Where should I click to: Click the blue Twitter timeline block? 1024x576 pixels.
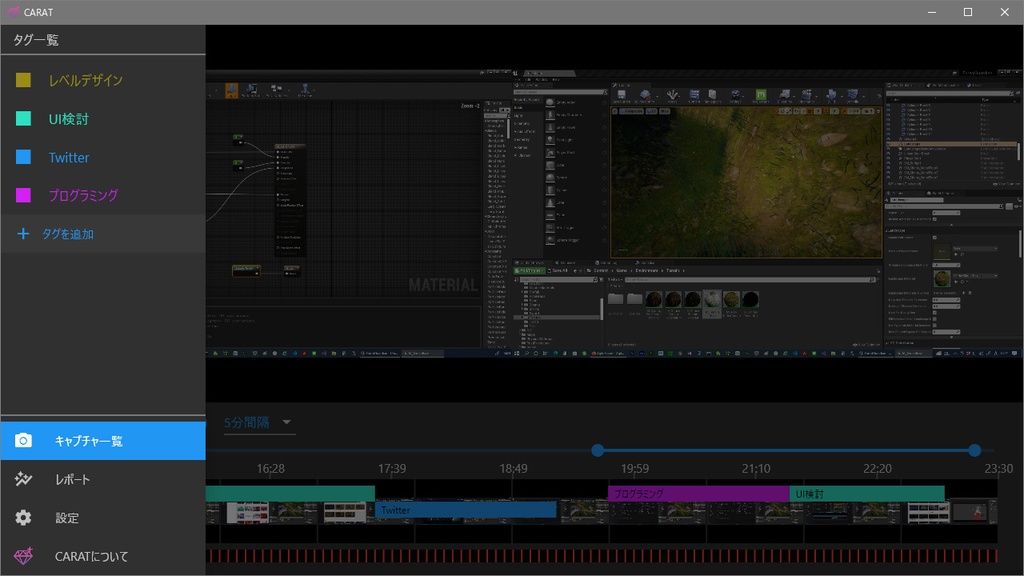click(x=466, y=510)
